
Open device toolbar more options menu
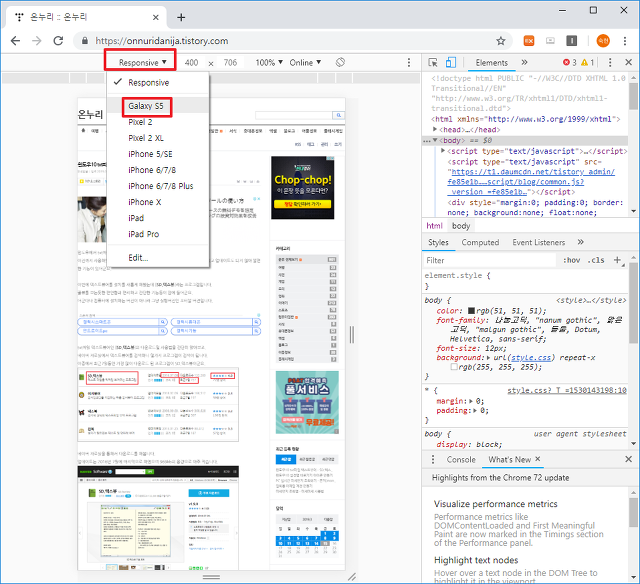coord(409,62)
